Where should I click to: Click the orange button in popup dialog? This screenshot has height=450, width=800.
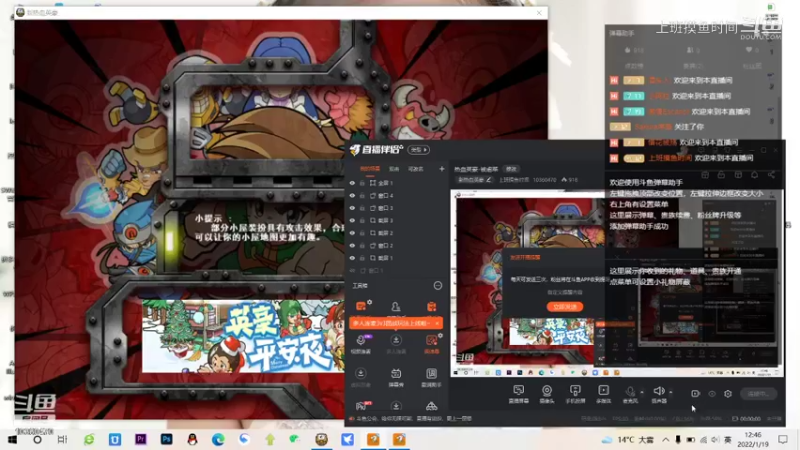565,307
